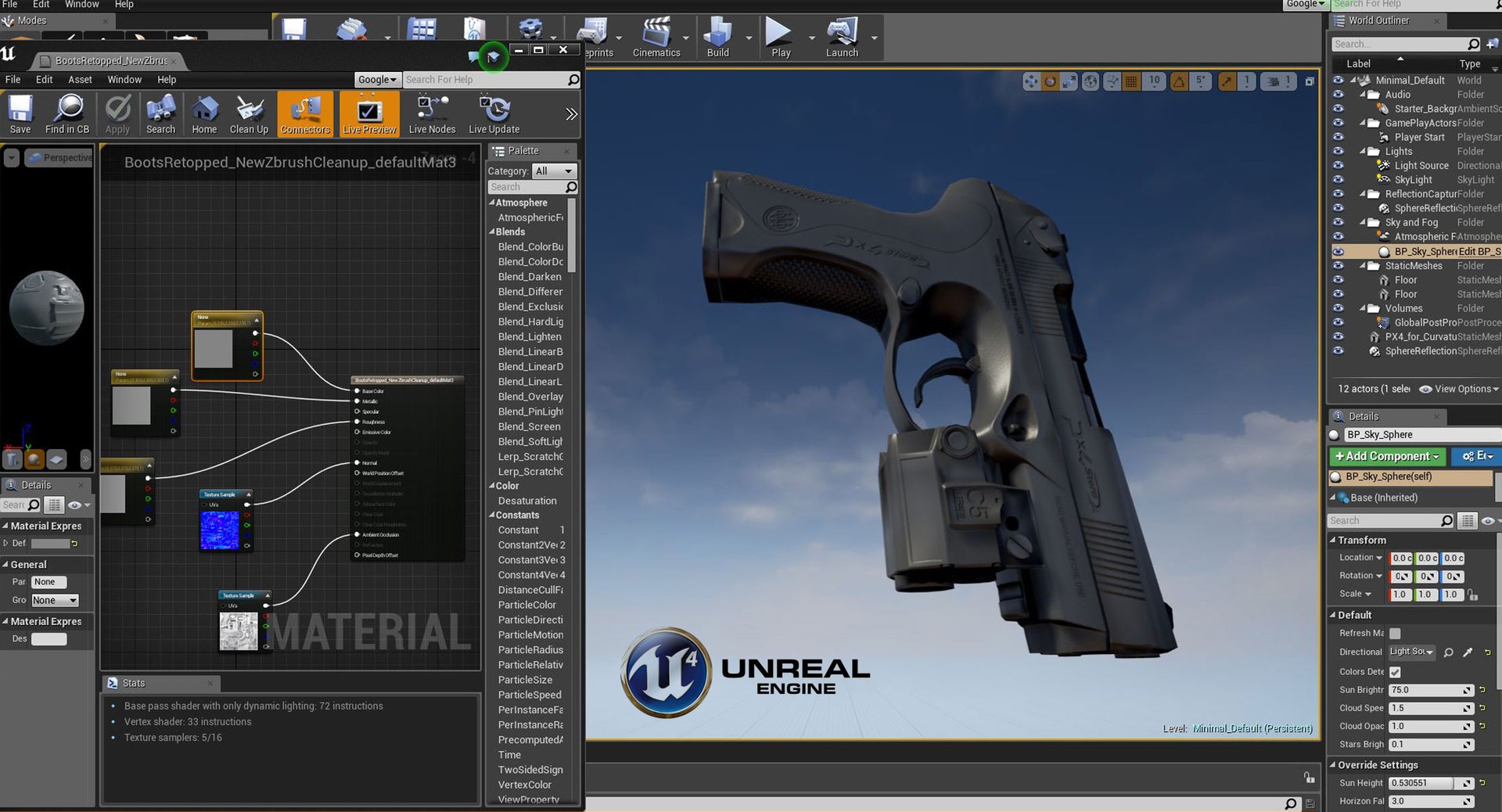
Task: Toggle grid snapping in viewport toolbar
Action: (1131, 81)
